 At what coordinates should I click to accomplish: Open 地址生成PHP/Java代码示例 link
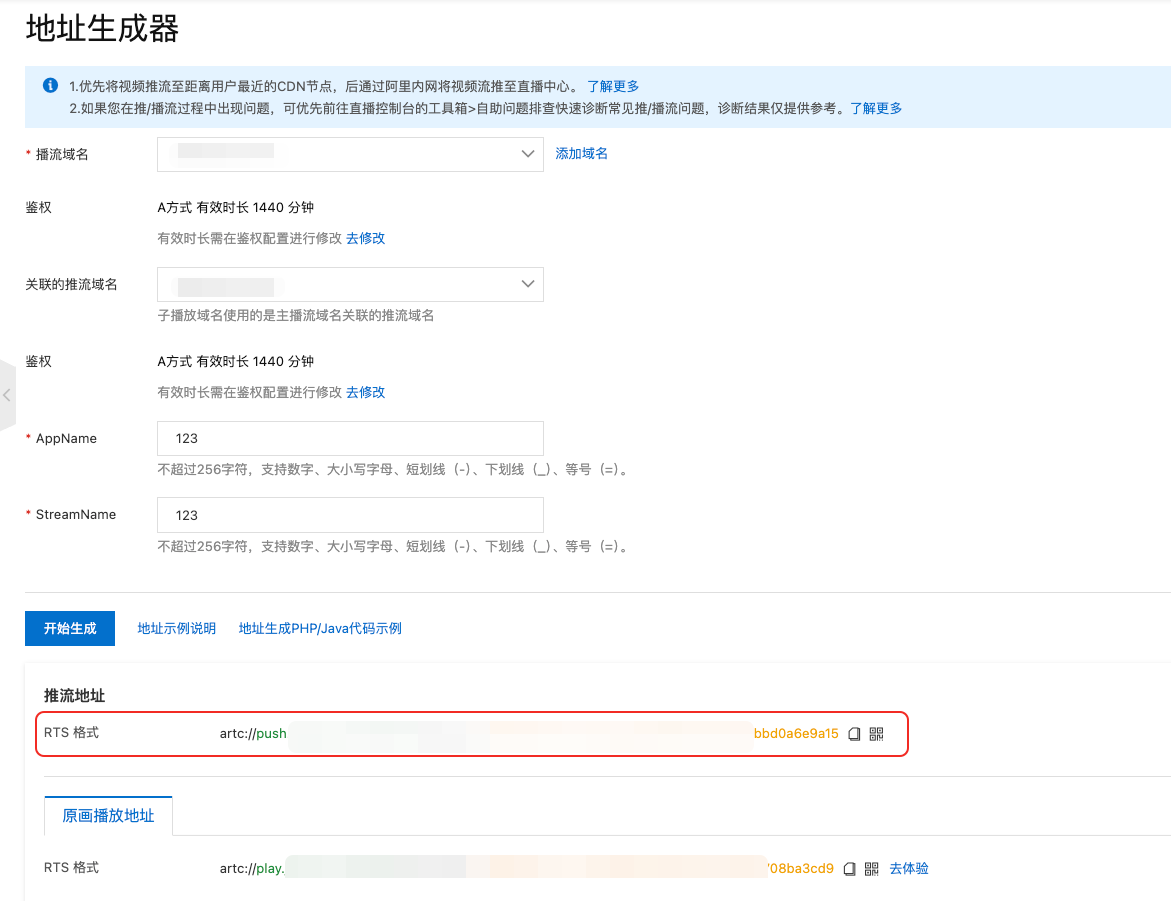coord(320,628)
